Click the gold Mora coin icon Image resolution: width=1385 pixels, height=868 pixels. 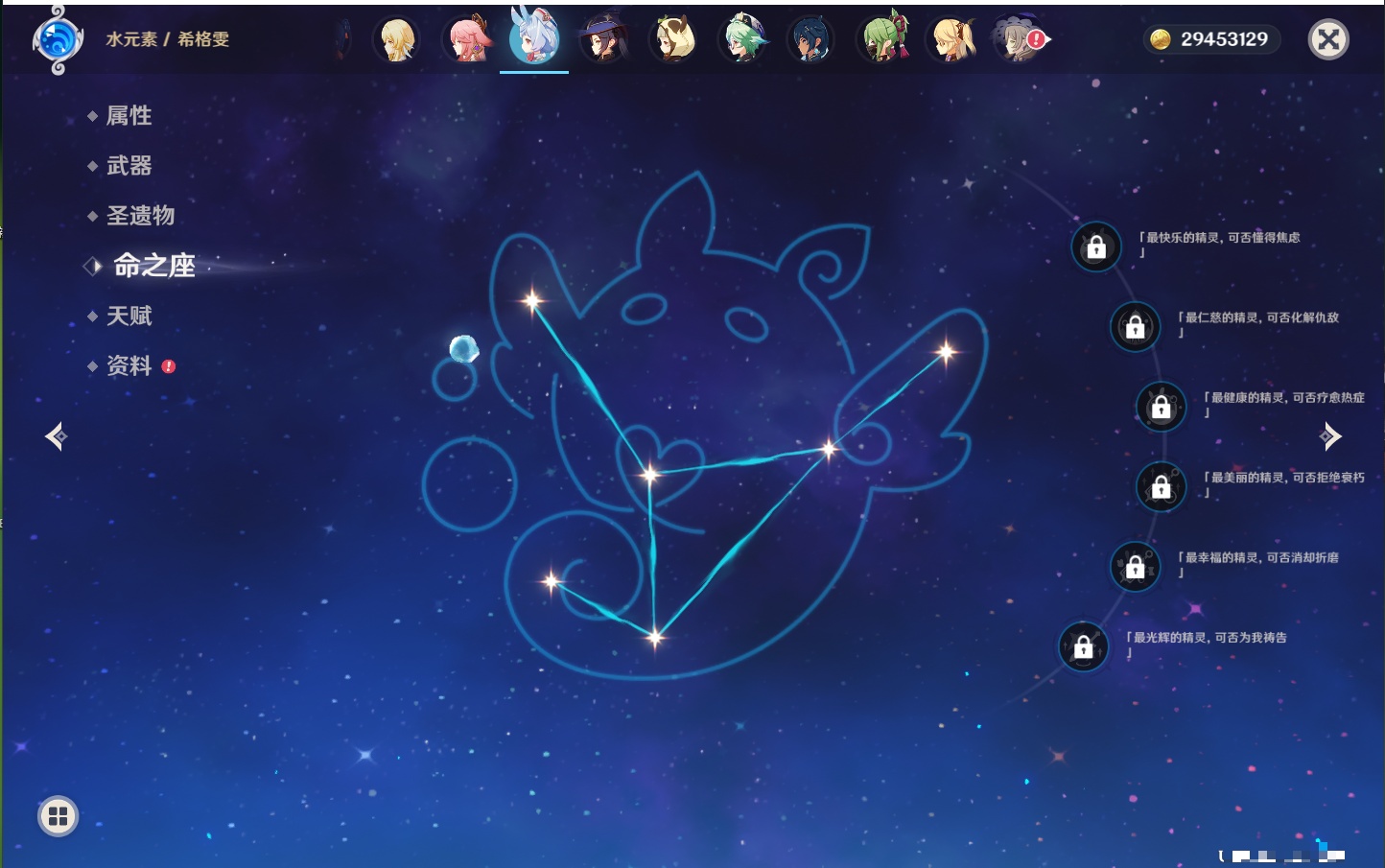(x=1161, y=39)
